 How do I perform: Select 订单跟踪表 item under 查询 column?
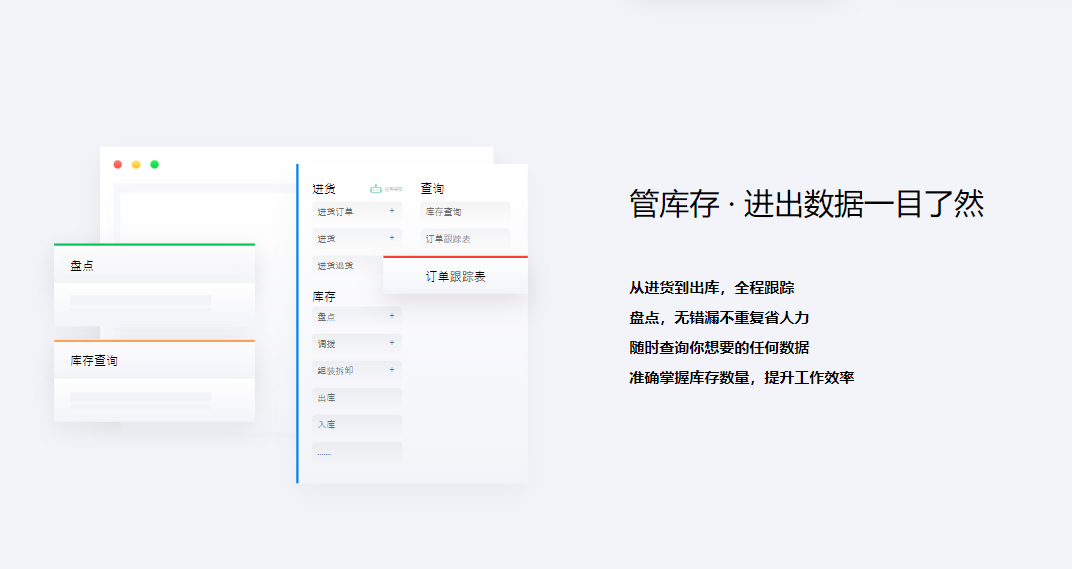[465, 239]
